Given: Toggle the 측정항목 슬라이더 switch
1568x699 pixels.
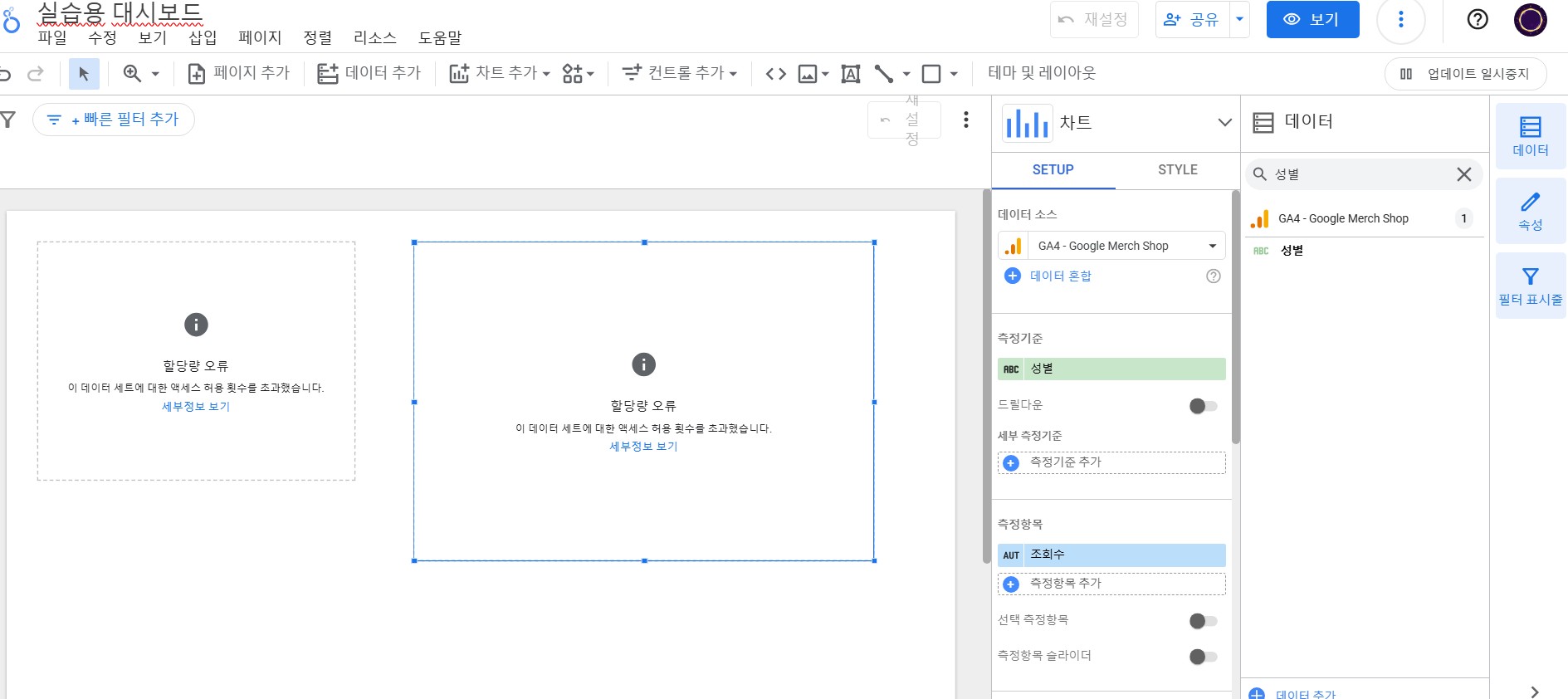Looking at the screenshot, I should pos(1203,657).
